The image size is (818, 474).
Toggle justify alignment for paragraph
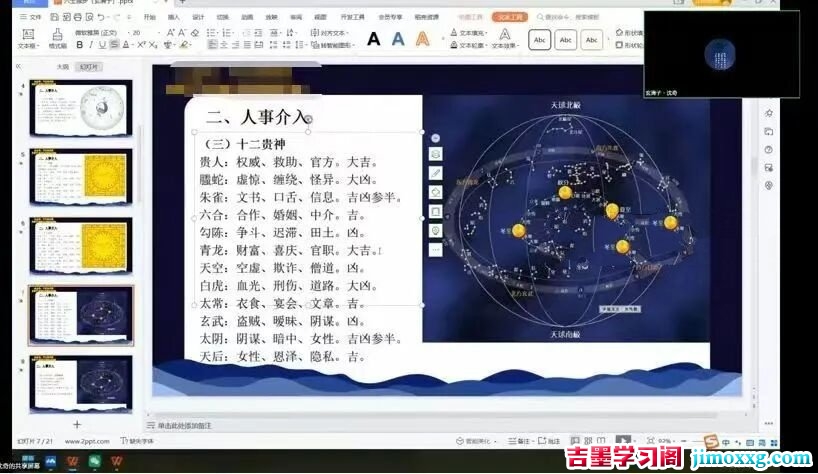[x=247, y=45]
